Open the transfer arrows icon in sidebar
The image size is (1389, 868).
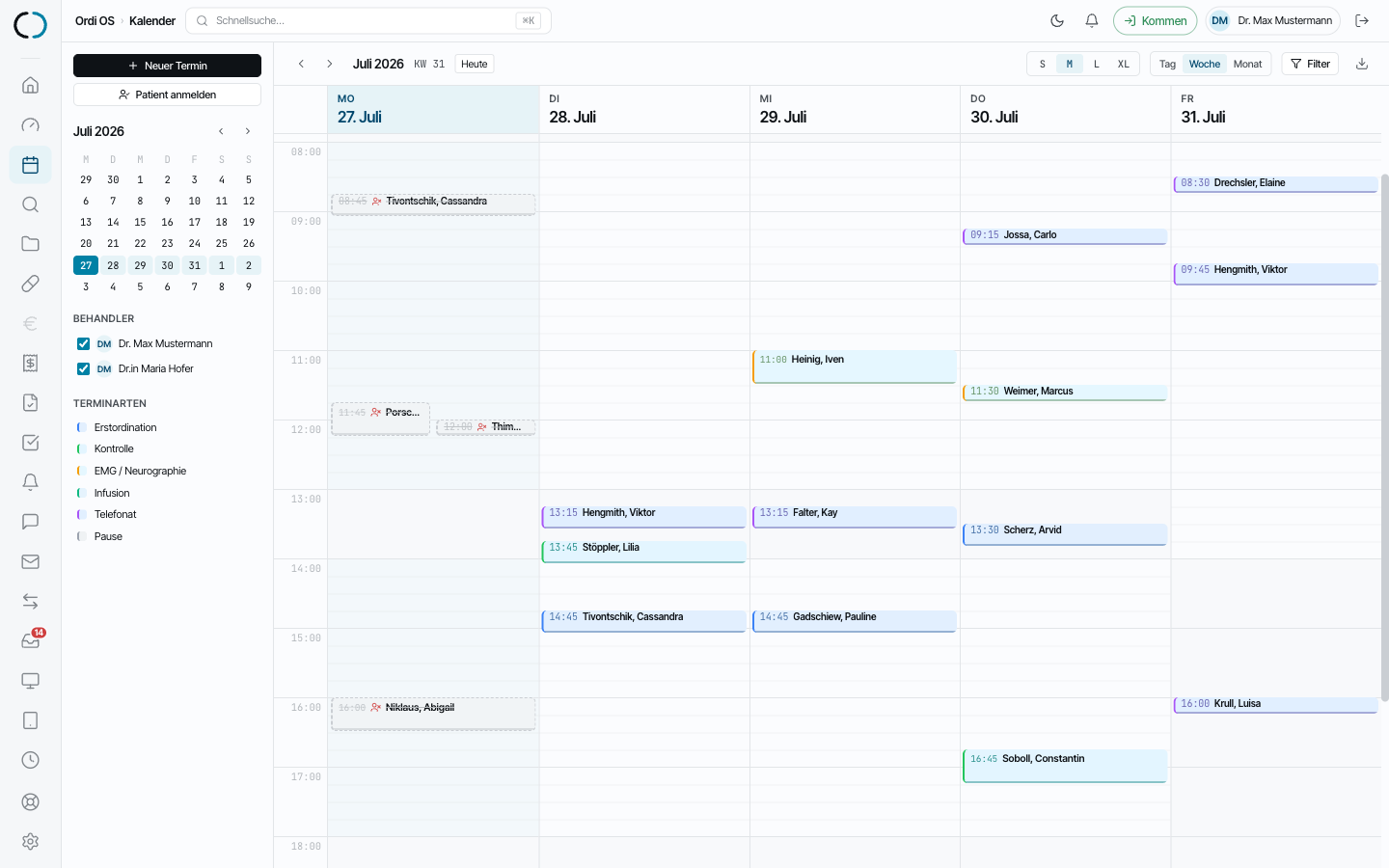coord(30,601)
